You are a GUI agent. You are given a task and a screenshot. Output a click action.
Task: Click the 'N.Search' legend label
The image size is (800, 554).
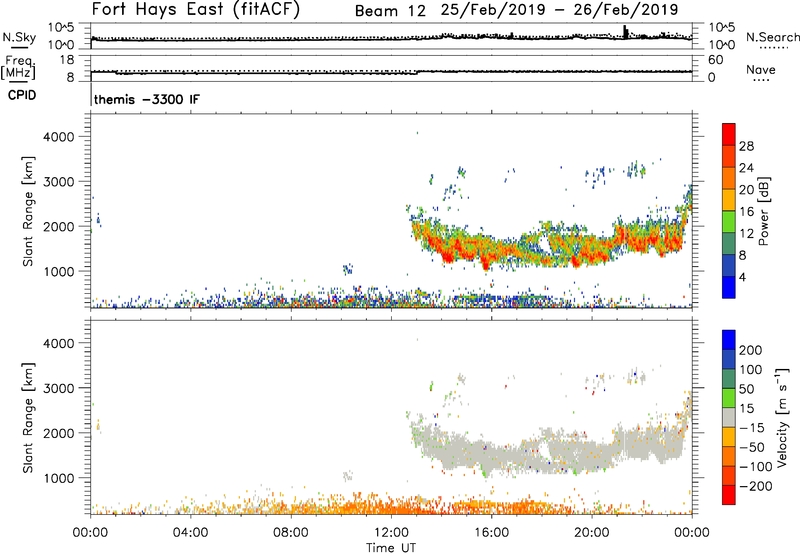[x=772, y=37]
